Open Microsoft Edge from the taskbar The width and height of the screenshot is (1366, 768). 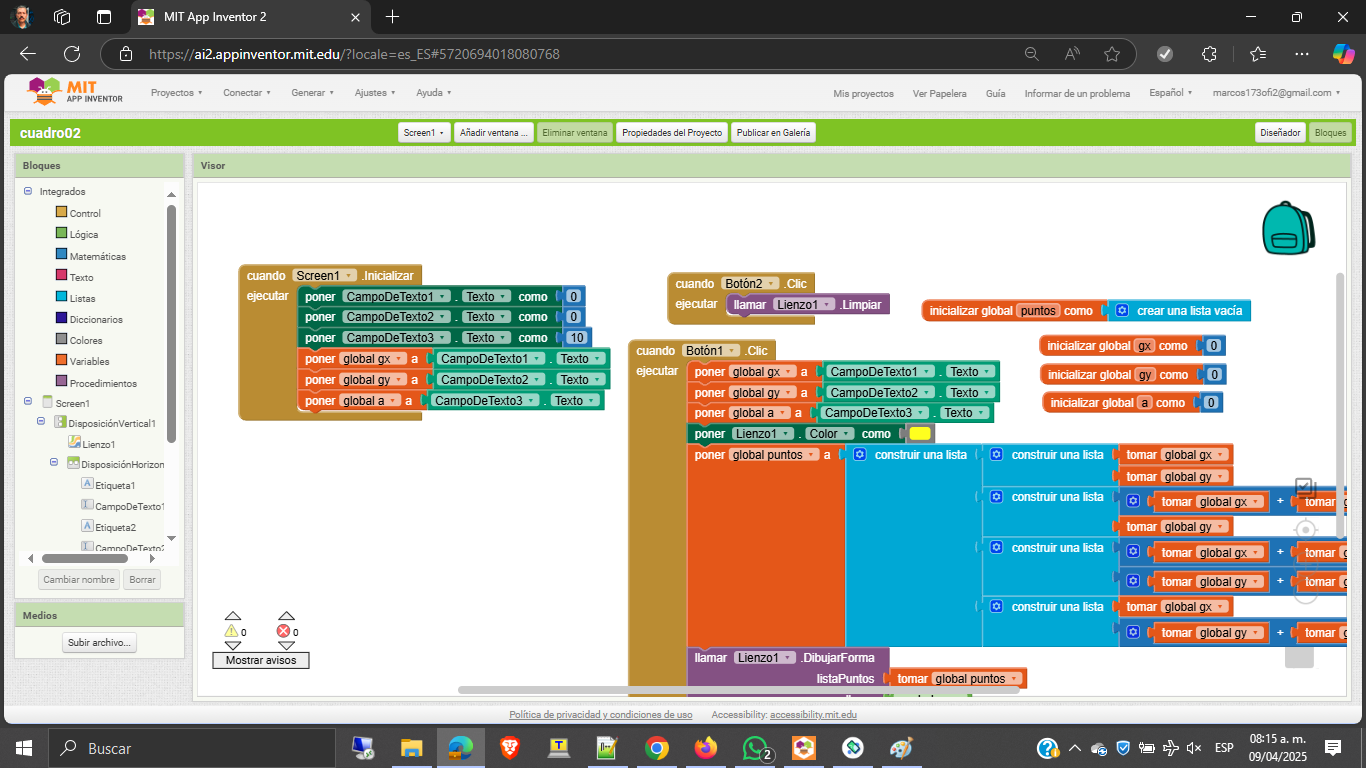(460, 748)
